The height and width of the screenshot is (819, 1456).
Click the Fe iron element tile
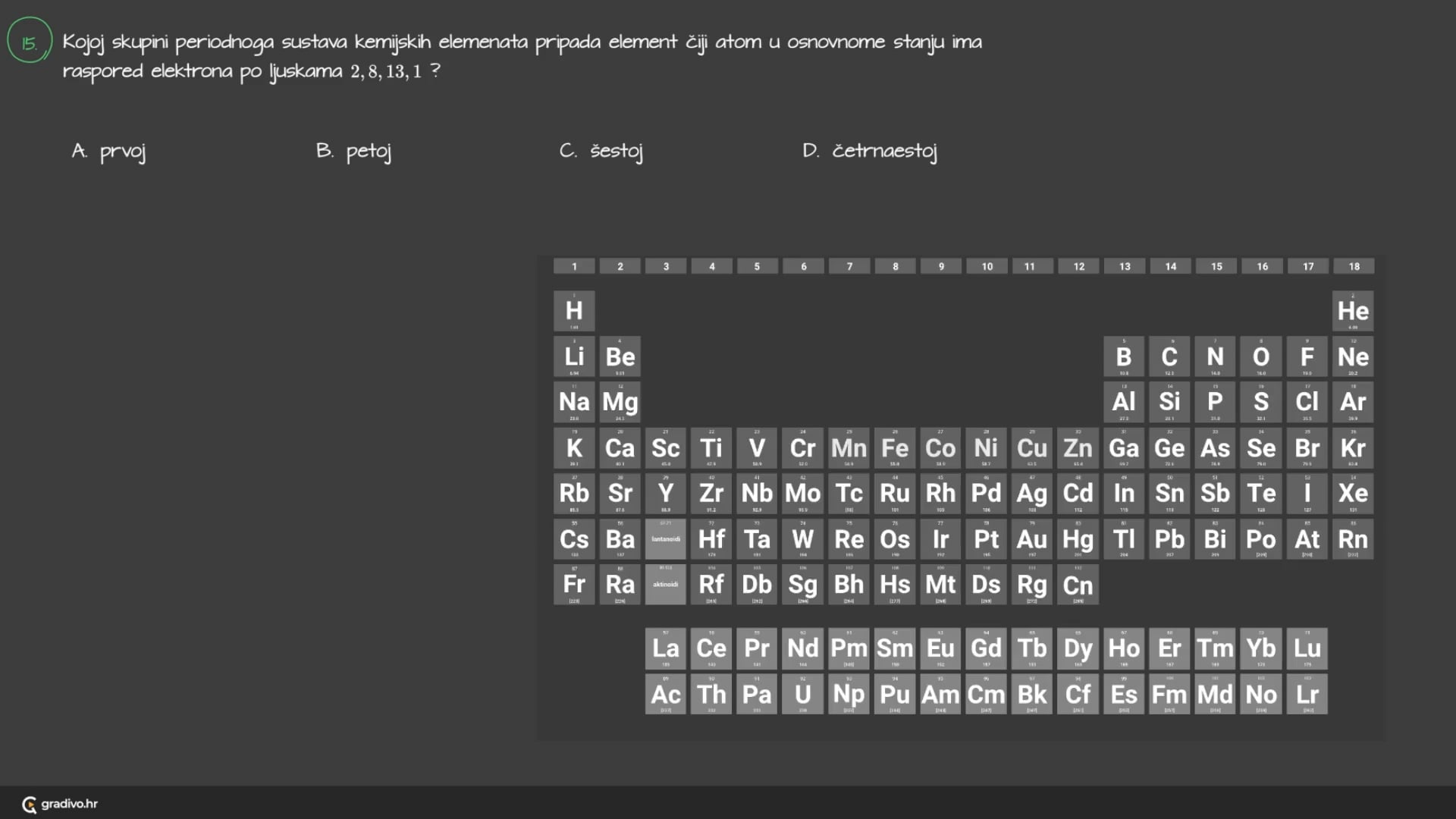click(895, 448)
